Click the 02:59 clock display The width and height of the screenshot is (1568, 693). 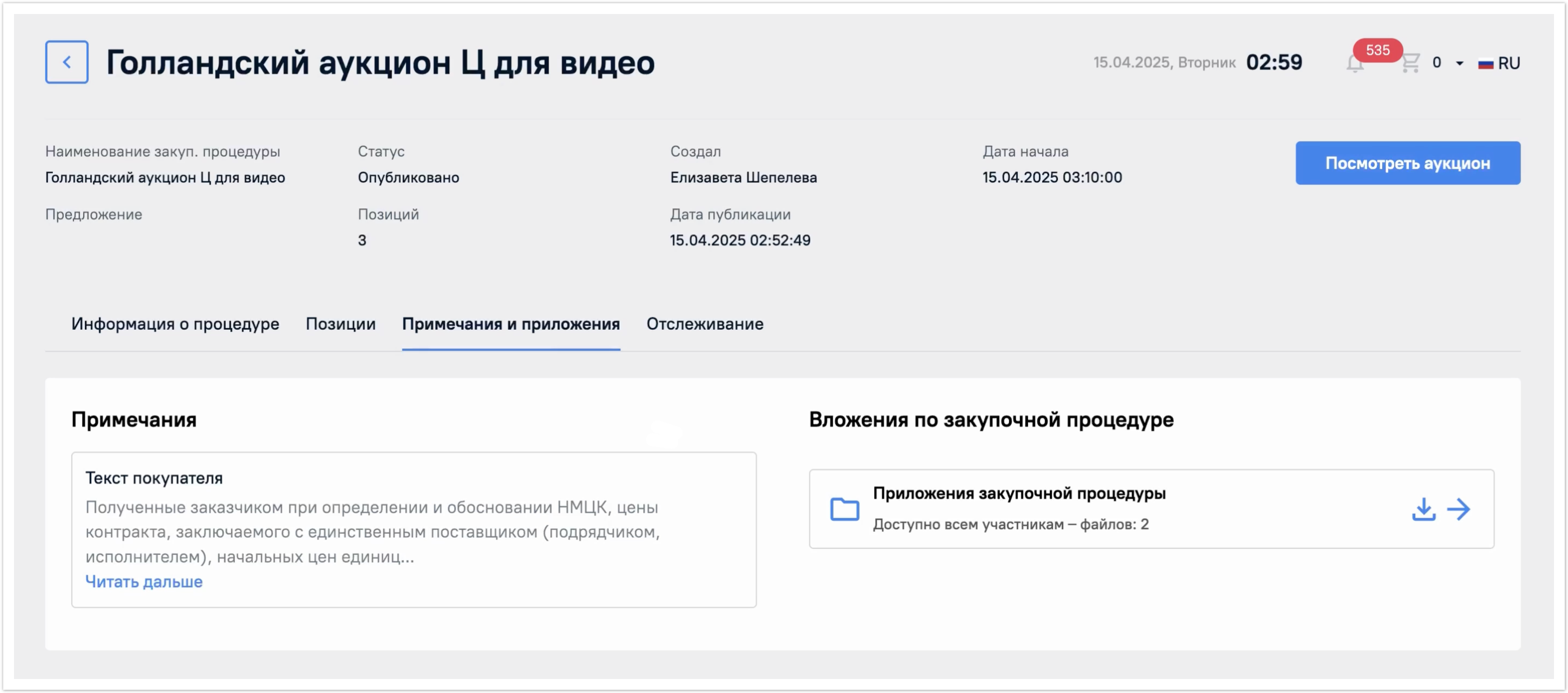(1273, 63)
